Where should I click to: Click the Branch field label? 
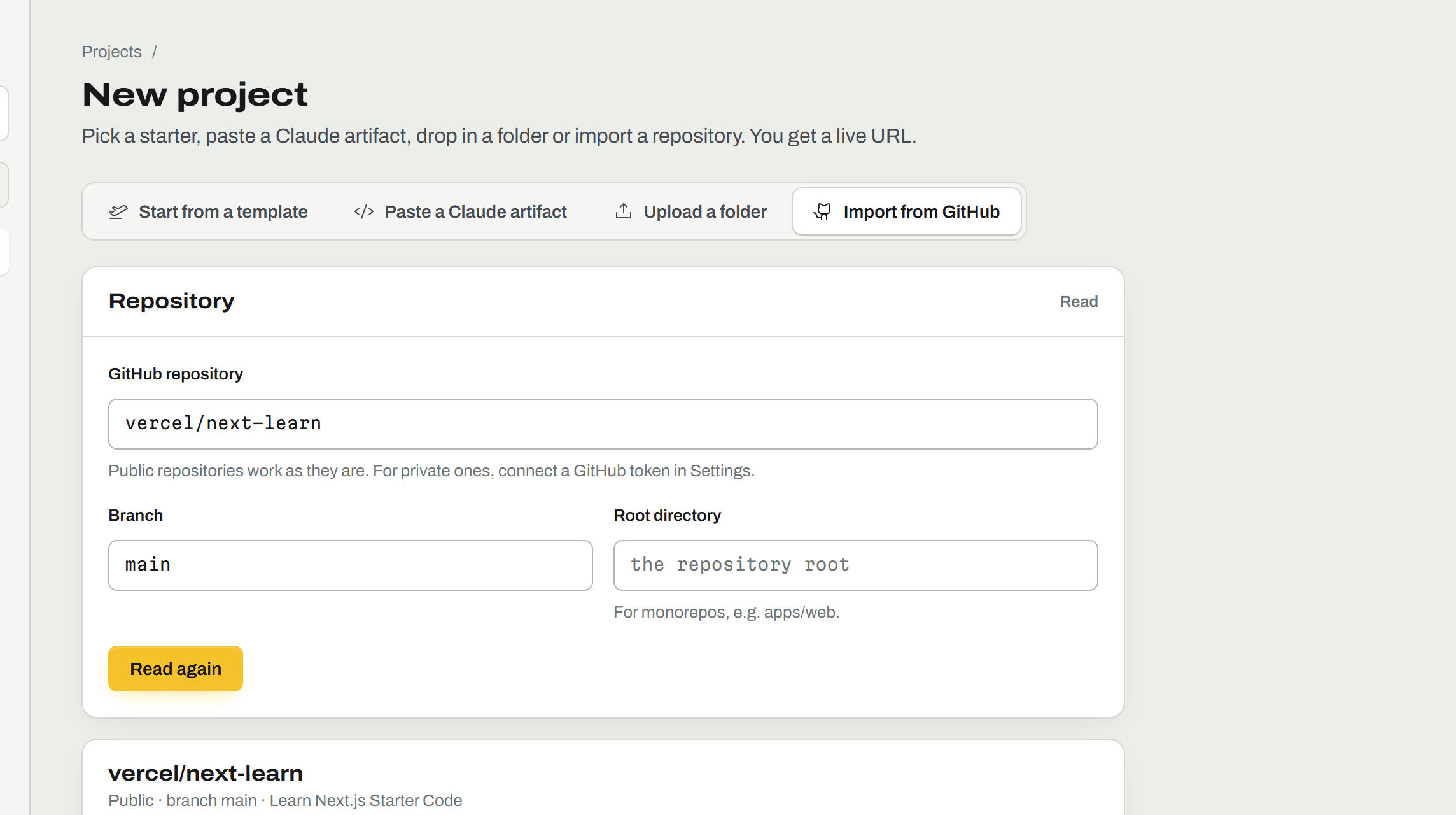pyautogui.click(x=136, y=516)
